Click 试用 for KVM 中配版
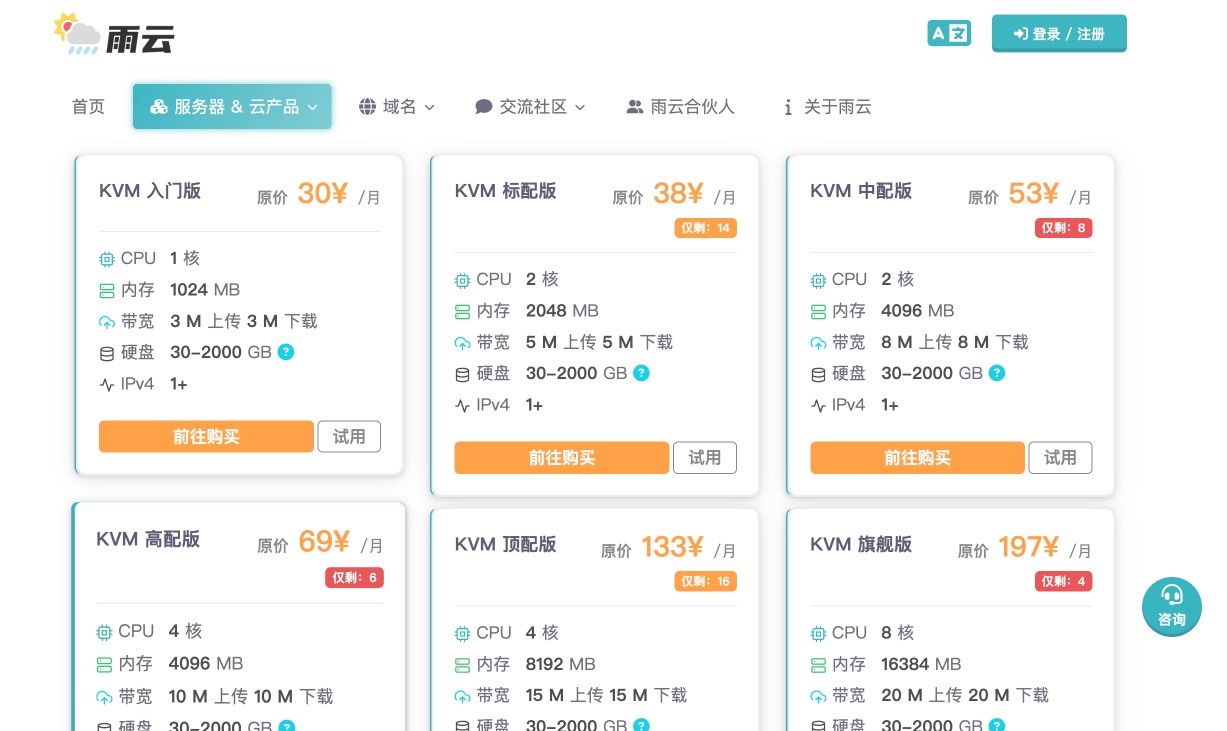The width and height of the screenshot is (1227, 731). click(x=1061, y=458)
